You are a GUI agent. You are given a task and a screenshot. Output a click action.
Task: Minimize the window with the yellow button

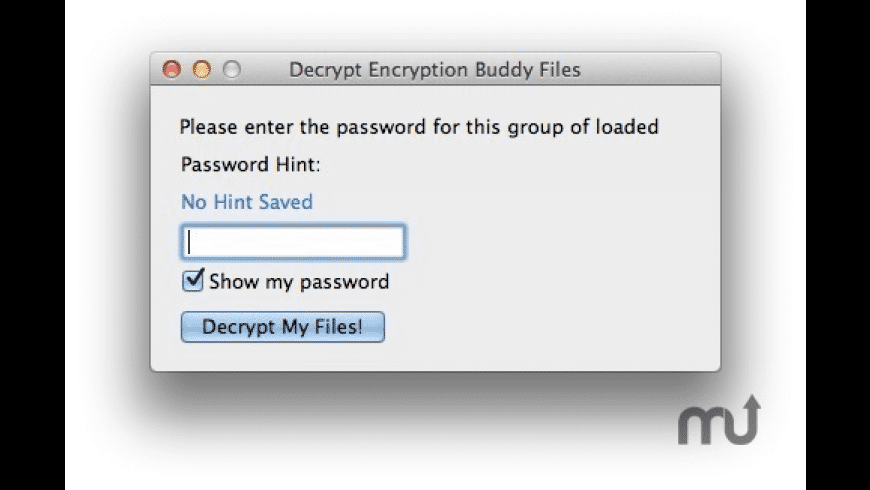click(x=201, y=70)
